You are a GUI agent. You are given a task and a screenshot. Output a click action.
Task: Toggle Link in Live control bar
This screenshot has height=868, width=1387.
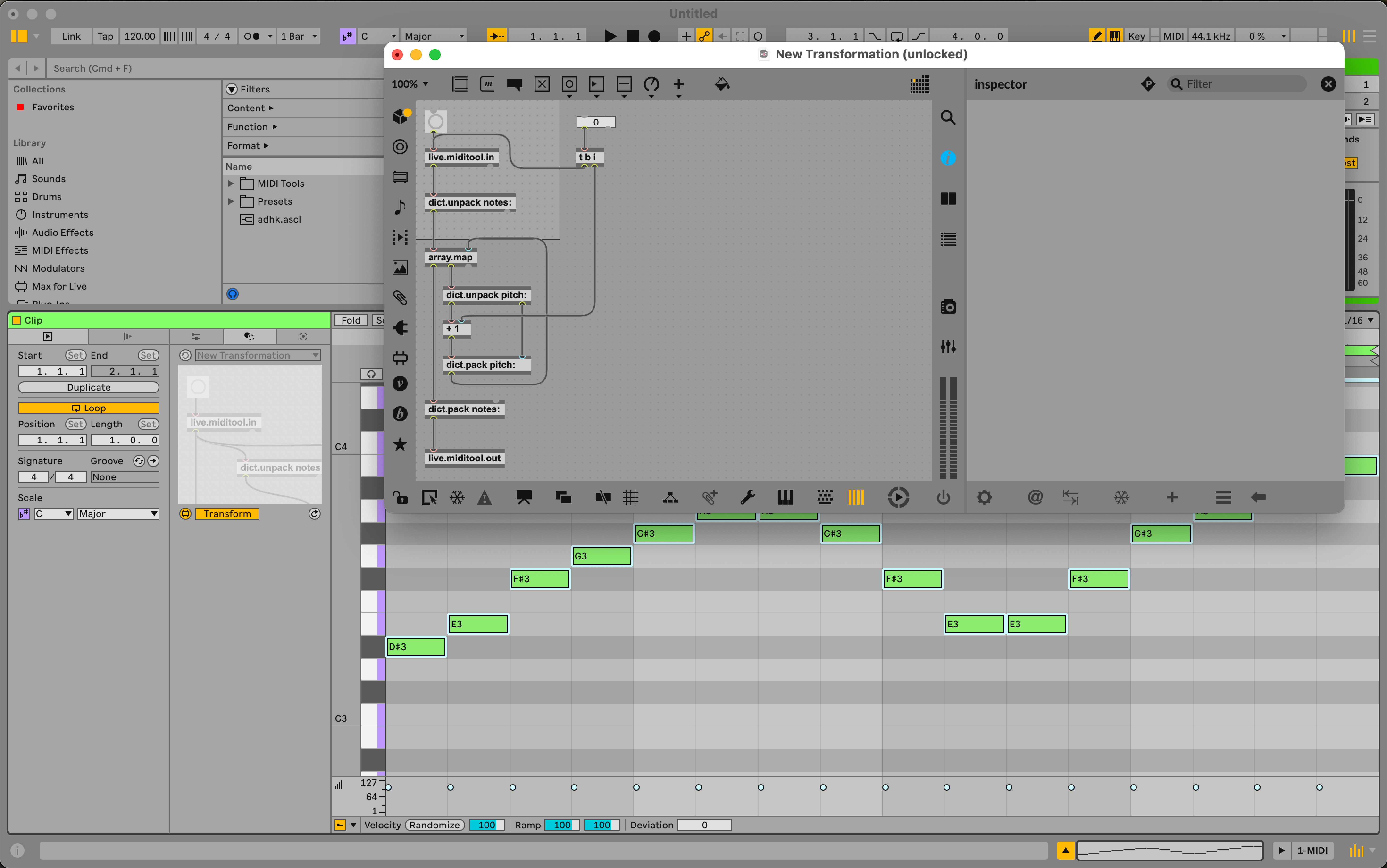[x=71, y=36]
